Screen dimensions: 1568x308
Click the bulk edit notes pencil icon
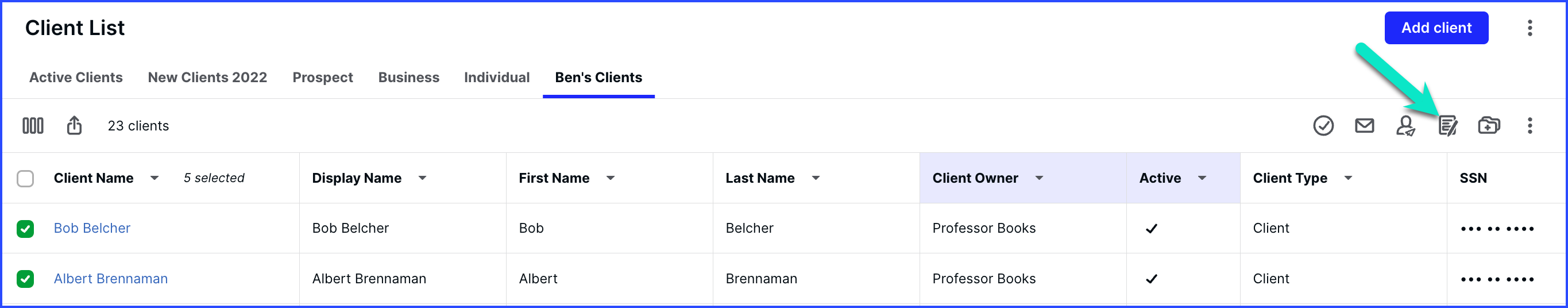1447,126
